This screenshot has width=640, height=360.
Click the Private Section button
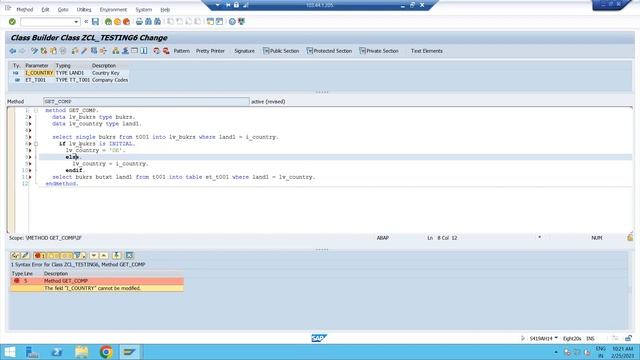point(379,51)
